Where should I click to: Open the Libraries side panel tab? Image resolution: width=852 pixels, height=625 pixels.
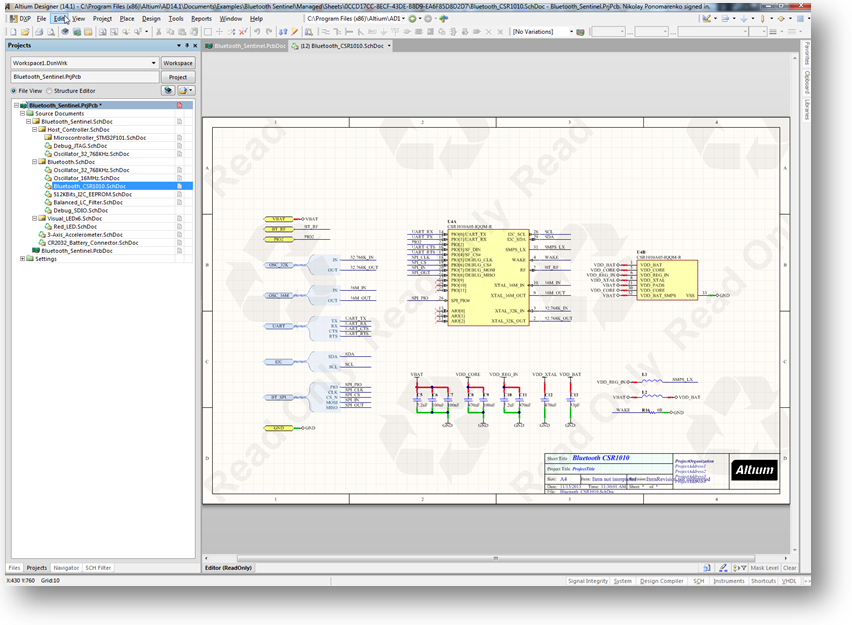point(807,109)
